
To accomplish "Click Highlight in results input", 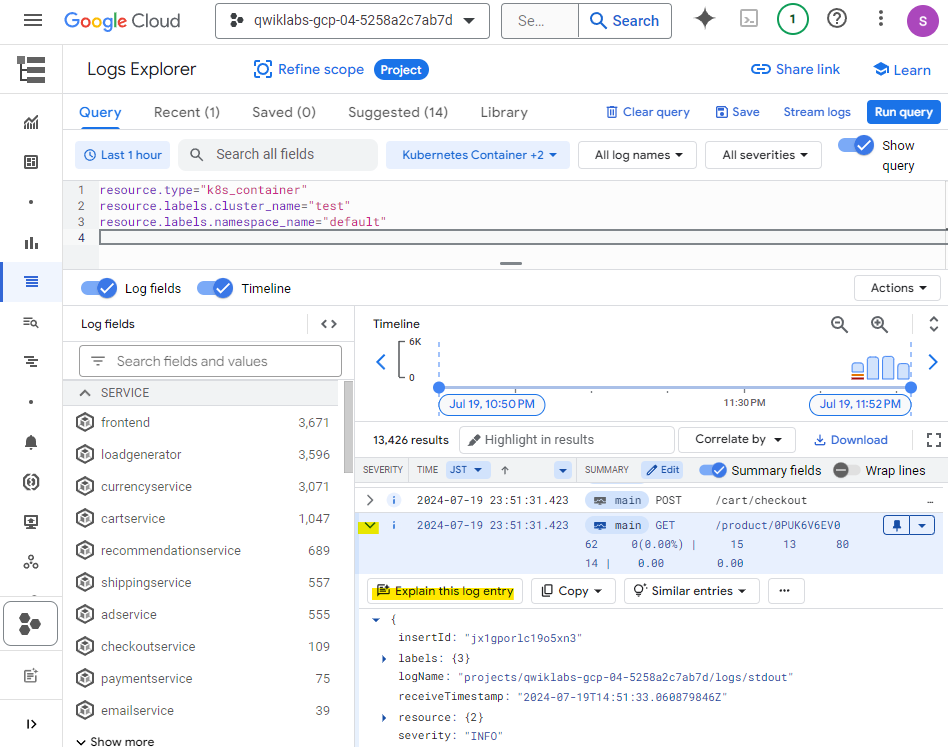I will tap(567, 440).
